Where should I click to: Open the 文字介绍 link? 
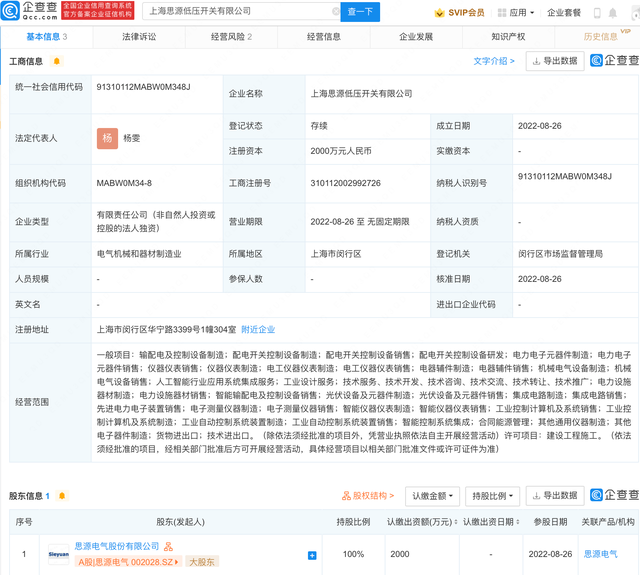point(493,61)
